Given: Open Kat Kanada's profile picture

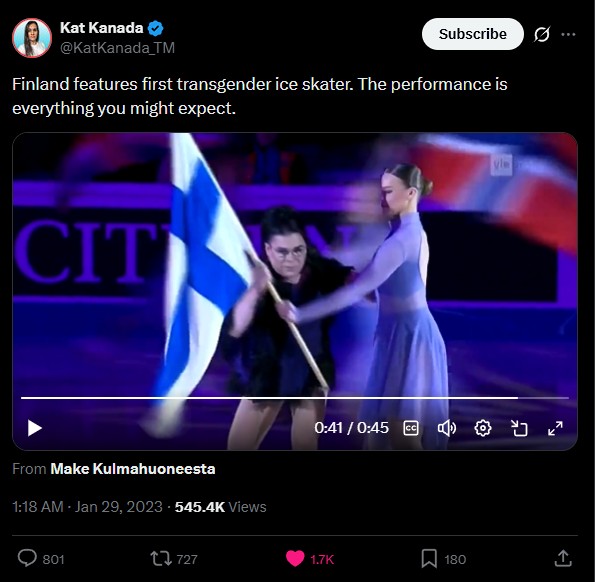Looking at the screenshot, I should click(x=31, y=38).
